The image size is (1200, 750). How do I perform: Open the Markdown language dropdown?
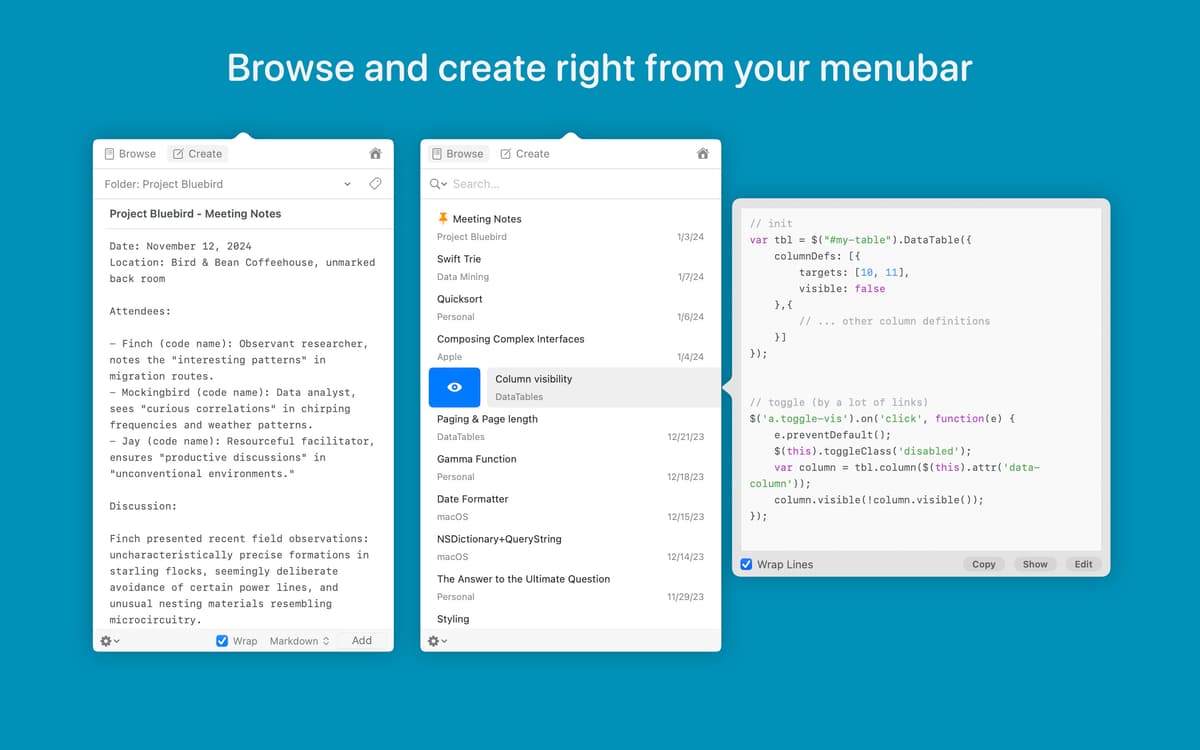(299, 641)
